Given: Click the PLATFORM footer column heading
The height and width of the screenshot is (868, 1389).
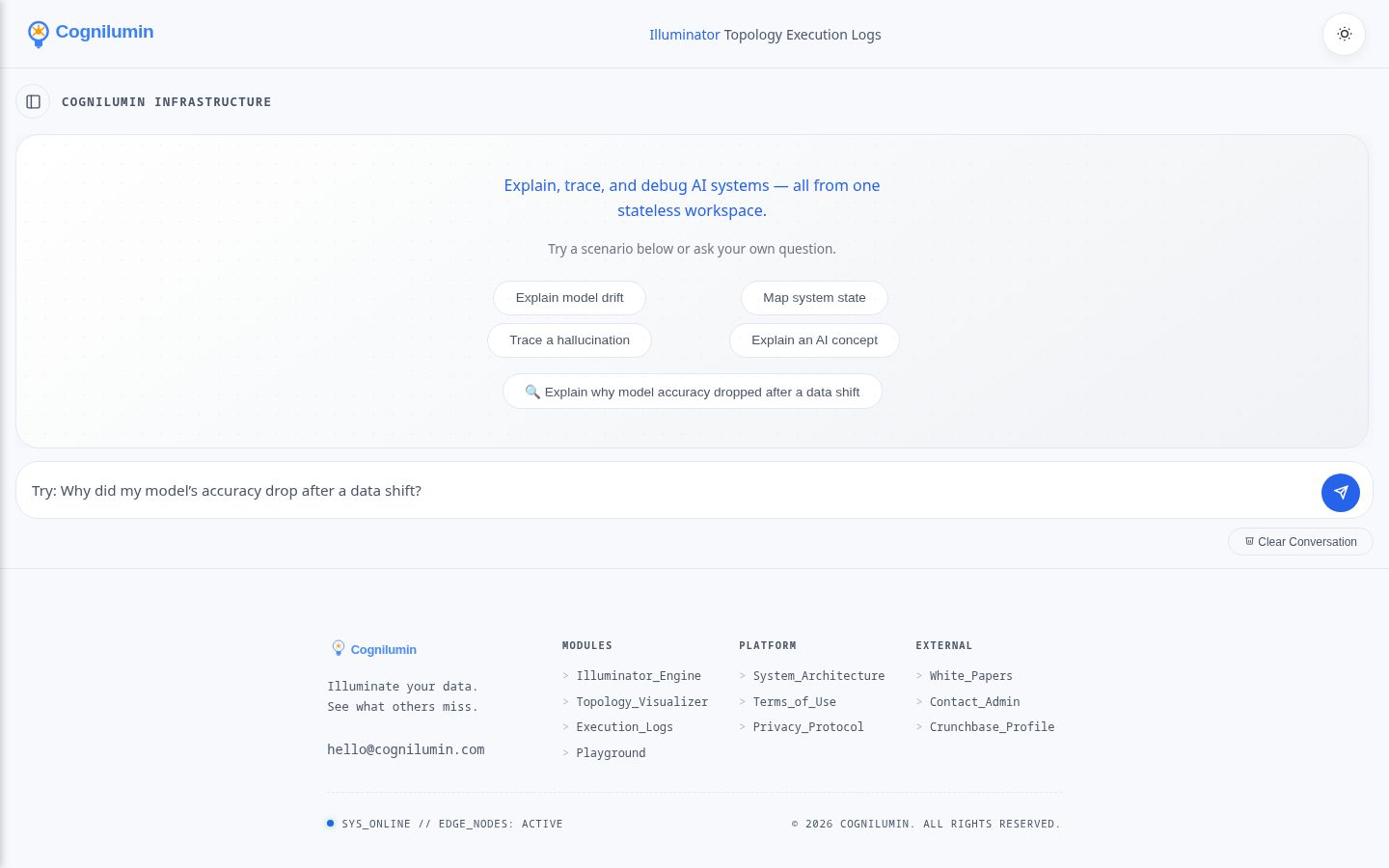Looking at the screenshot, I should (x=768, y=645).
